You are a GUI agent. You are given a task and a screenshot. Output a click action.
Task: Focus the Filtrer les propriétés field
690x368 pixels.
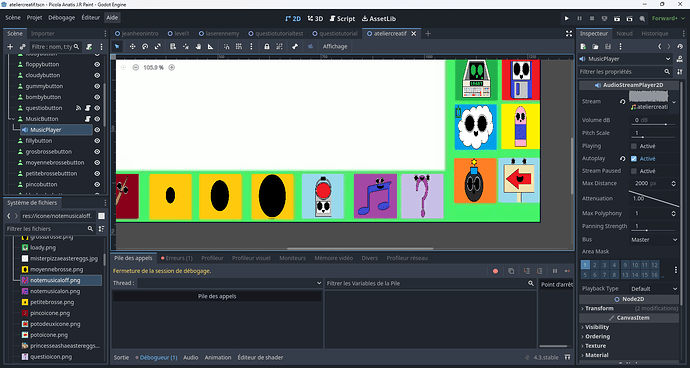point(625,71)
